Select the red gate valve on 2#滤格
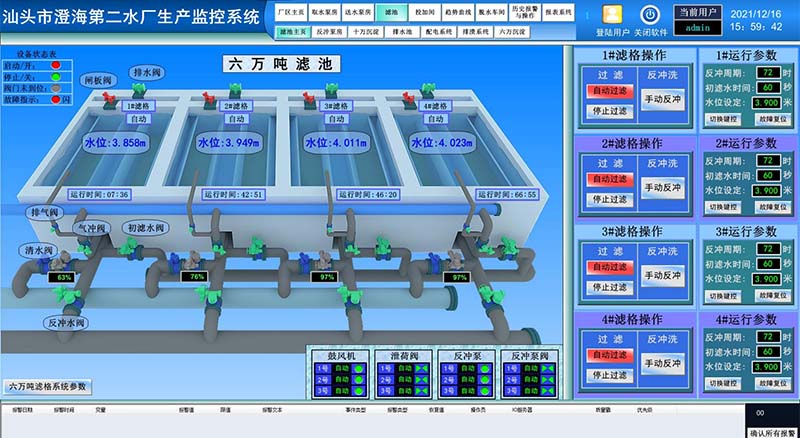Viewport: 800px width, 438px height. (209, 99)
